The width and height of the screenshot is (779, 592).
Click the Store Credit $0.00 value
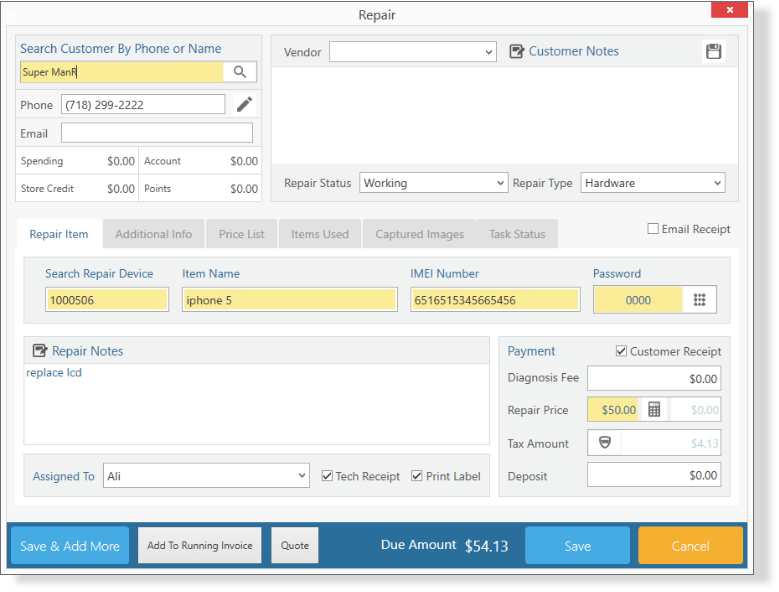pos(121,189)
